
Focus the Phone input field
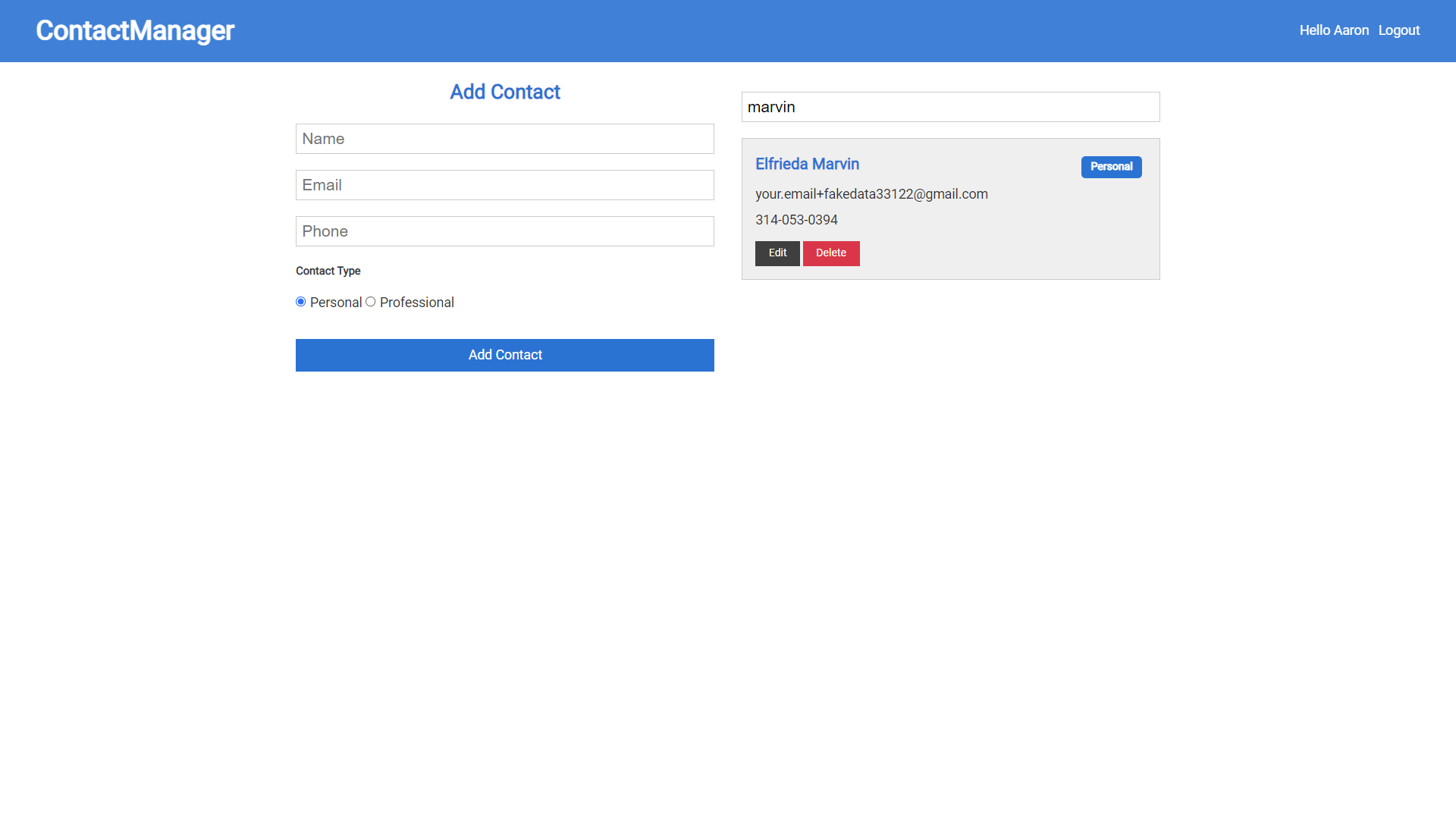(504, 231)
